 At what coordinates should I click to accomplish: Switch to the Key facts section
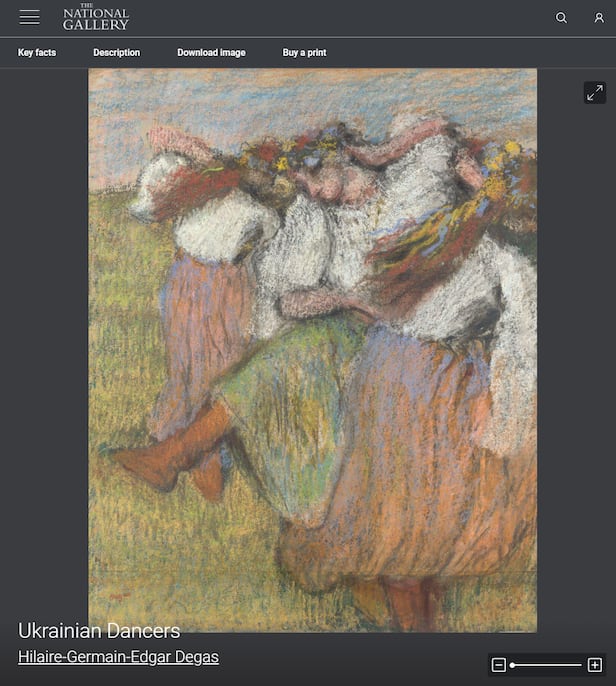click(x=37, y=53)
